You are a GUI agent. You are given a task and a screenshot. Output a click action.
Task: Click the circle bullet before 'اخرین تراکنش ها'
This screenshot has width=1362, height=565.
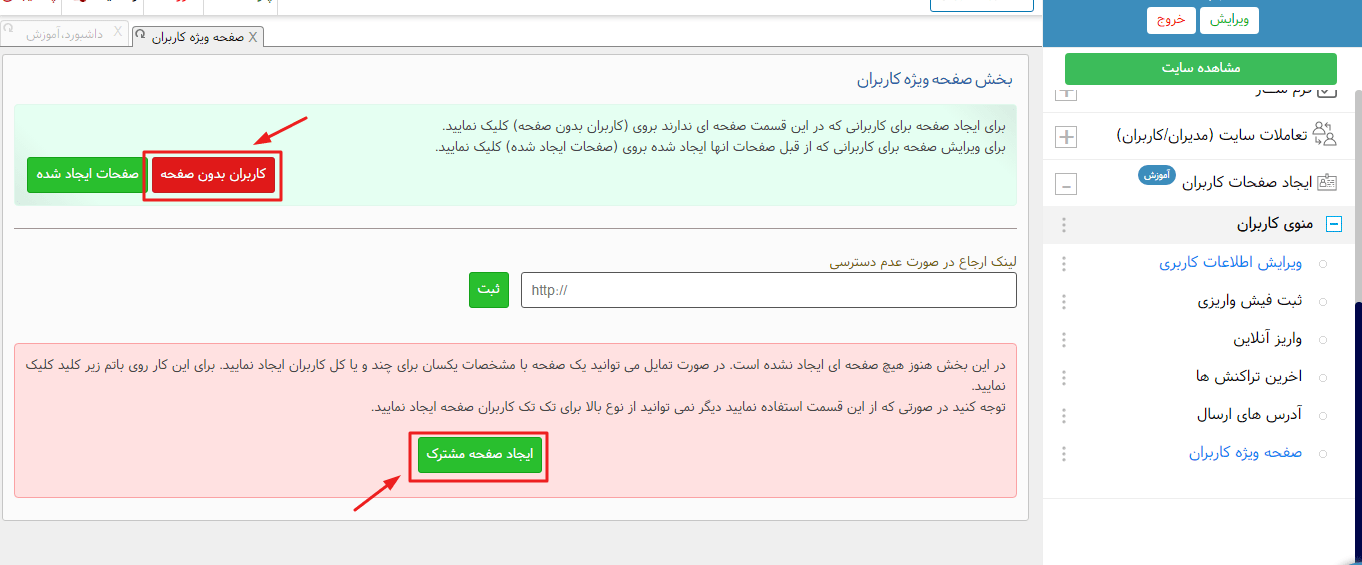click(1324, 378)
